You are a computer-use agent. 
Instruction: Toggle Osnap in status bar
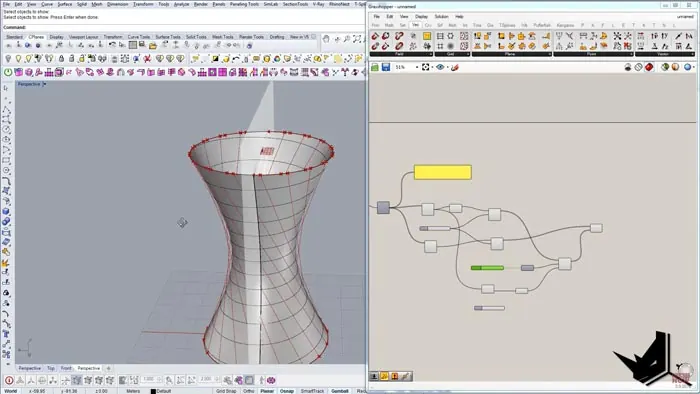tap(287, 391)
